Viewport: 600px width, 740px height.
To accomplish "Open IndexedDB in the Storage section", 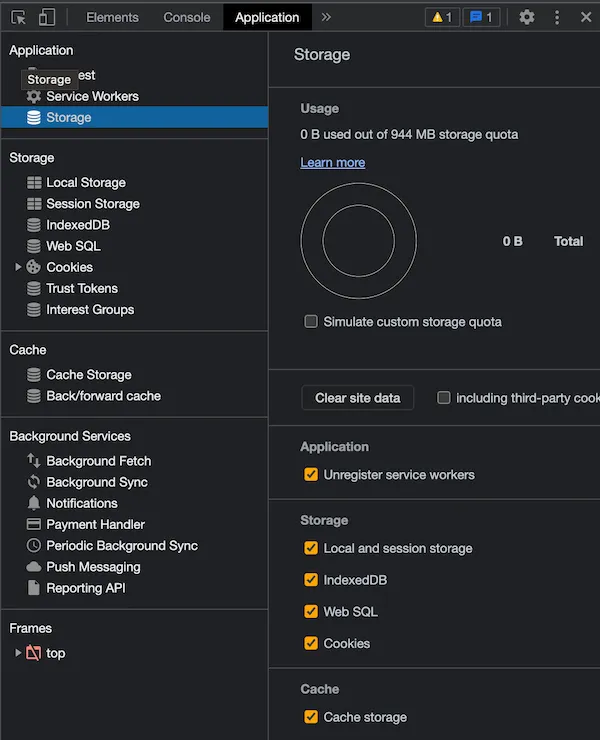I will tap(77, 225).
